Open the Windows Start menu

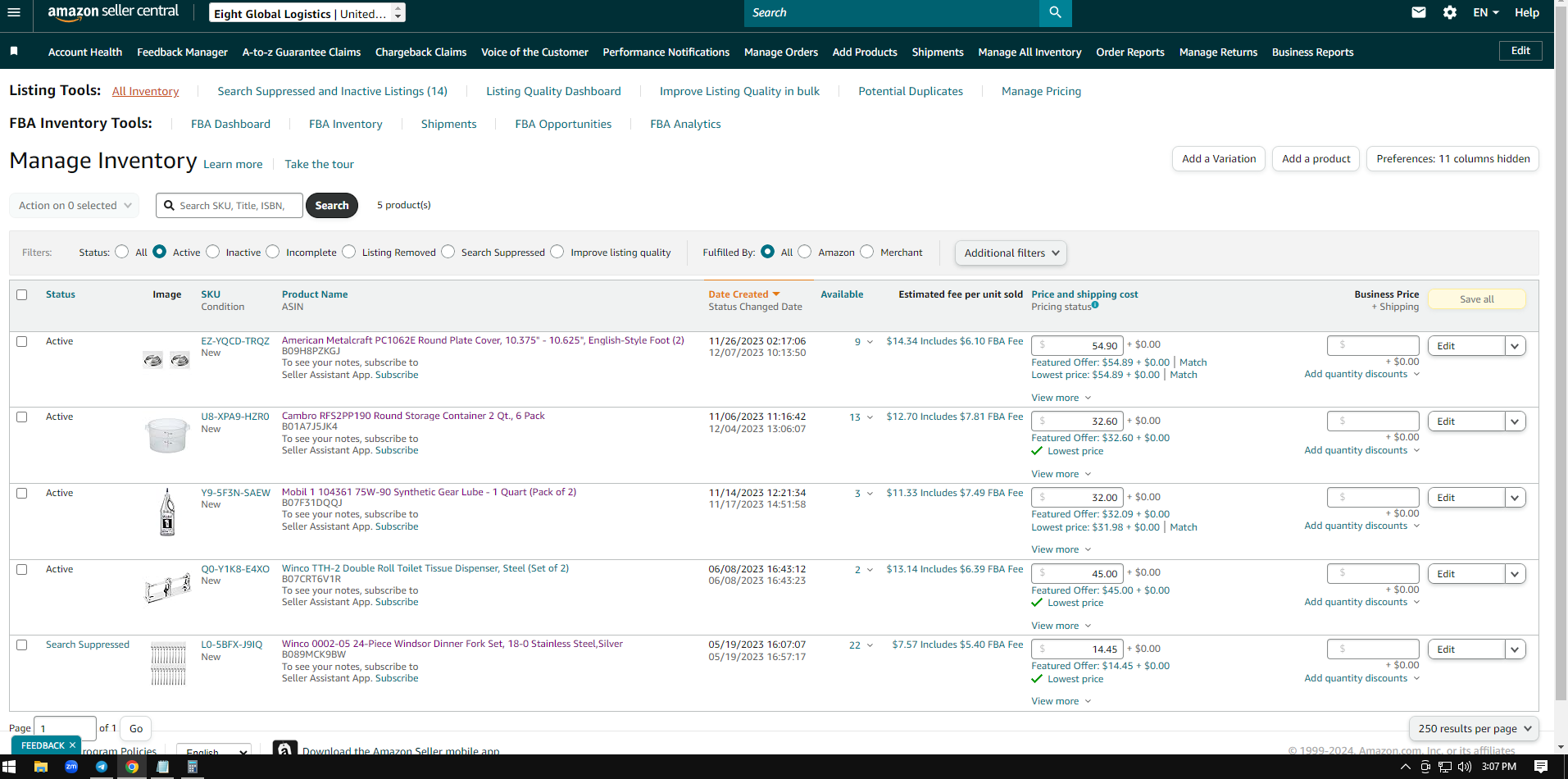pos(9,767)
